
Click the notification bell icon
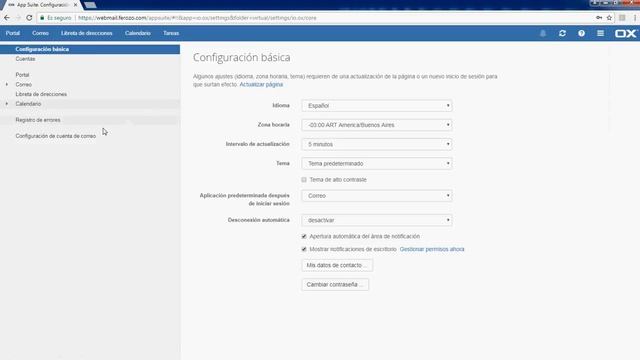click(x=543, y=33)
